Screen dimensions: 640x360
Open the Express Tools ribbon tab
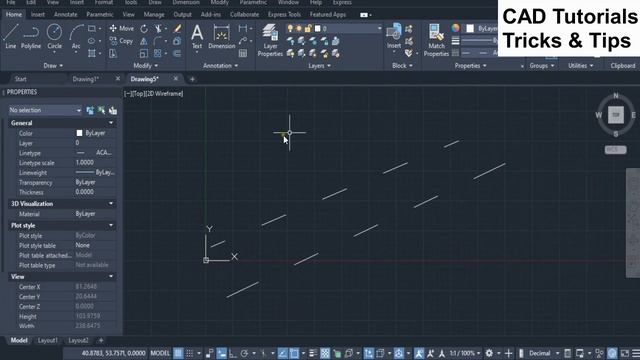284,14
